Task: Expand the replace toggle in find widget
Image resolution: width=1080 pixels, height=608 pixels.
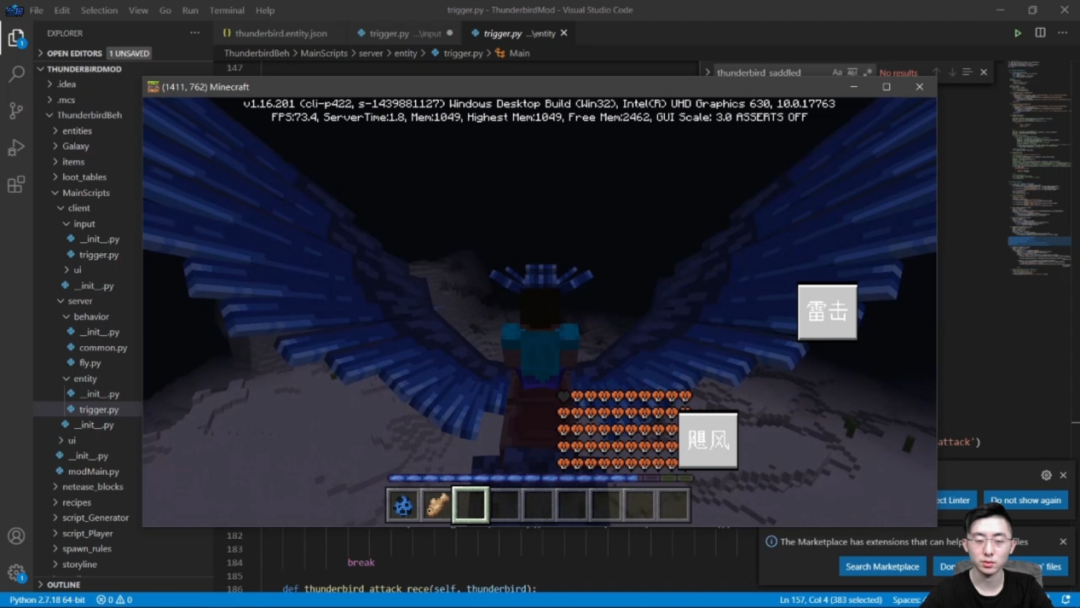Action: click(x=707, y=72)
